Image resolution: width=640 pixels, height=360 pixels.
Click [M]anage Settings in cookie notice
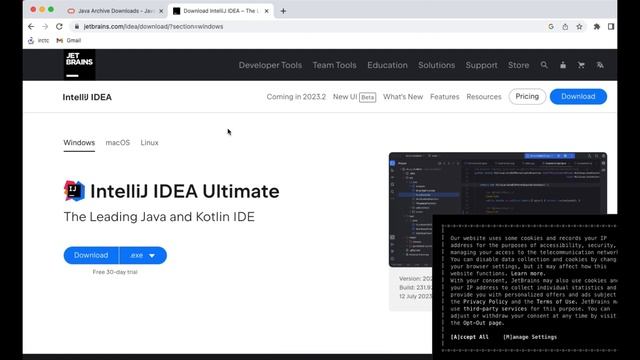[x=530, y=337]
